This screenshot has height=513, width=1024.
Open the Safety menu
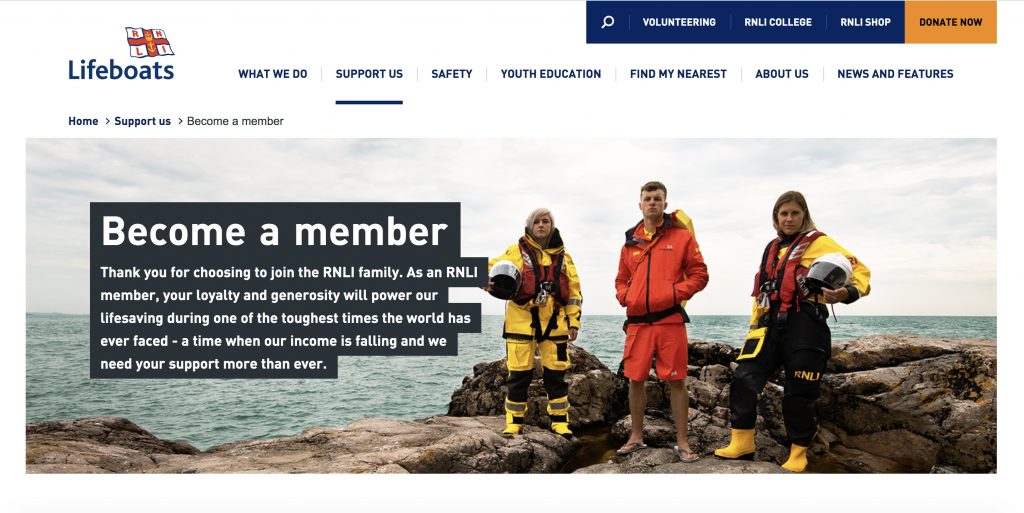click(x=451, y=74)
